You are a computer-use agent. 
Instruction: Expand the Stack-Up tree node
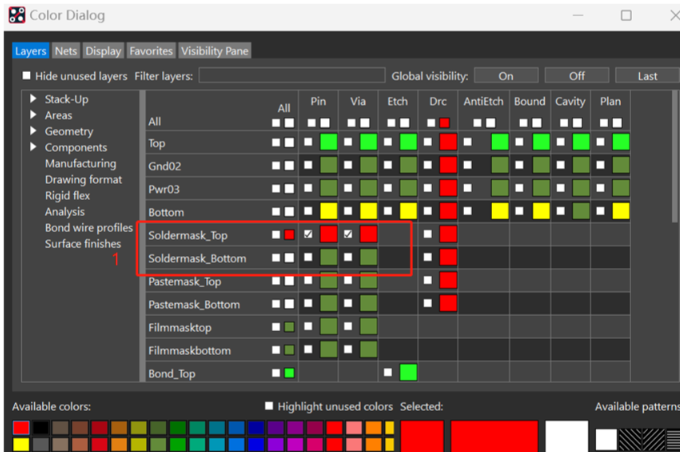point(33,99)
